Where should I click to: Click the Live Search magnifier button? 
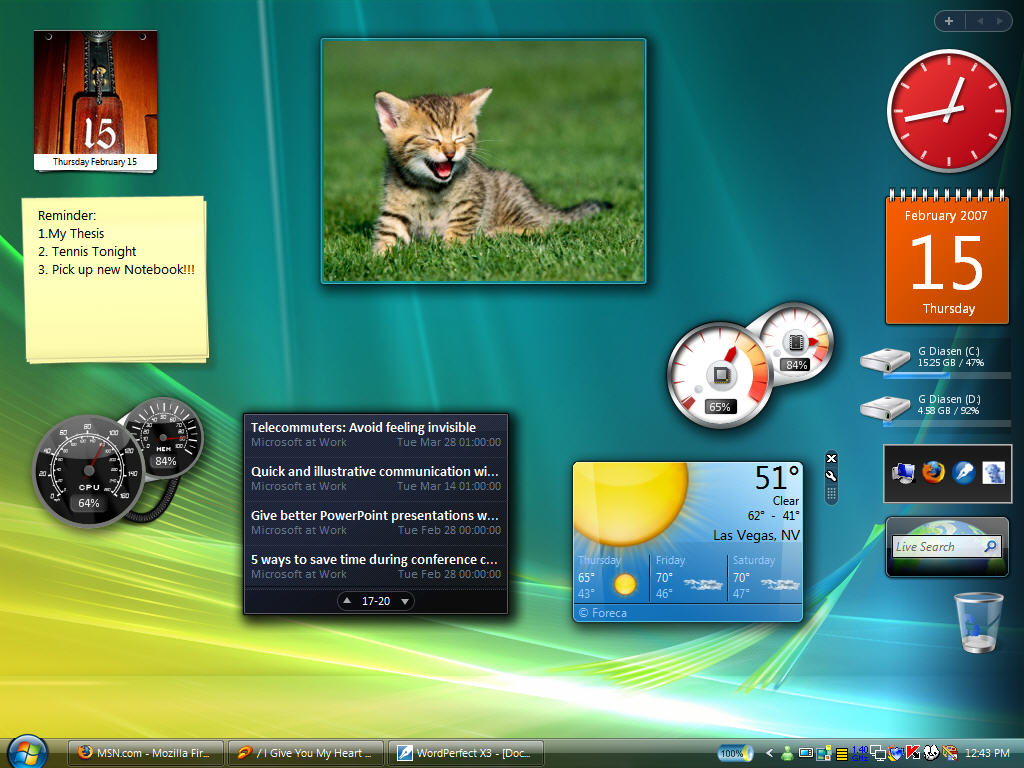pyautogui.click(x=991, y=546)
